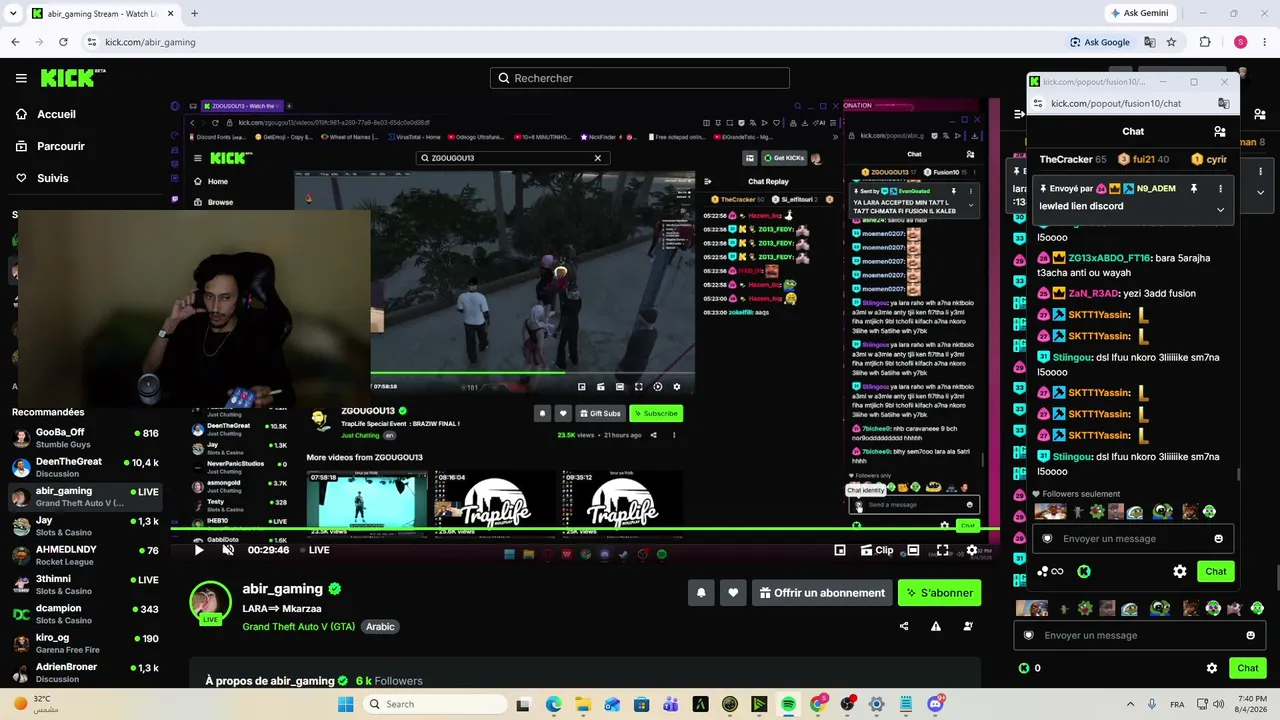Open user options icon beside report
The image size is (1280, 720).
point(968,627)
